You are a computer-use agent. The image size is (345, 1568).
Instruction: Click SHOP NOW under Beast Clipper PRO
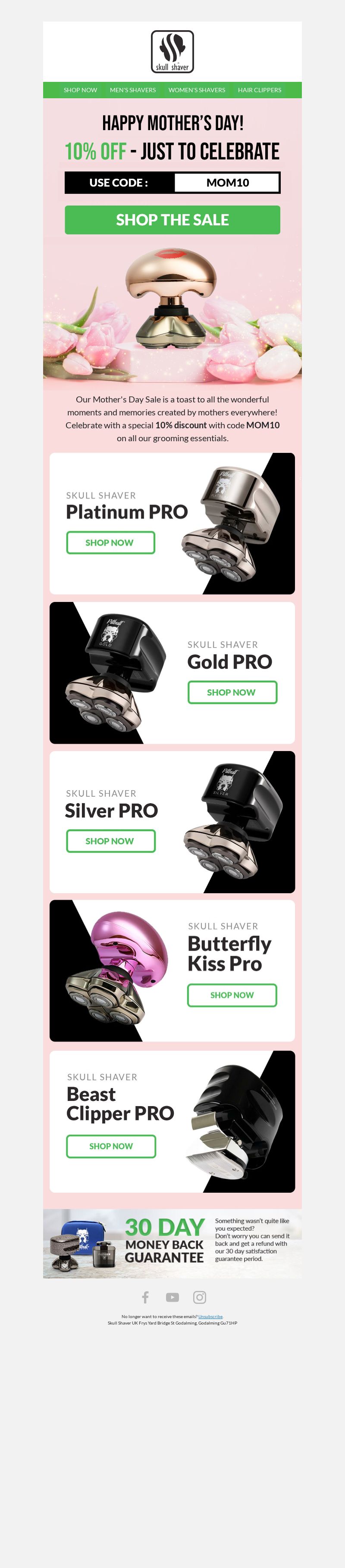(111, 1146)
